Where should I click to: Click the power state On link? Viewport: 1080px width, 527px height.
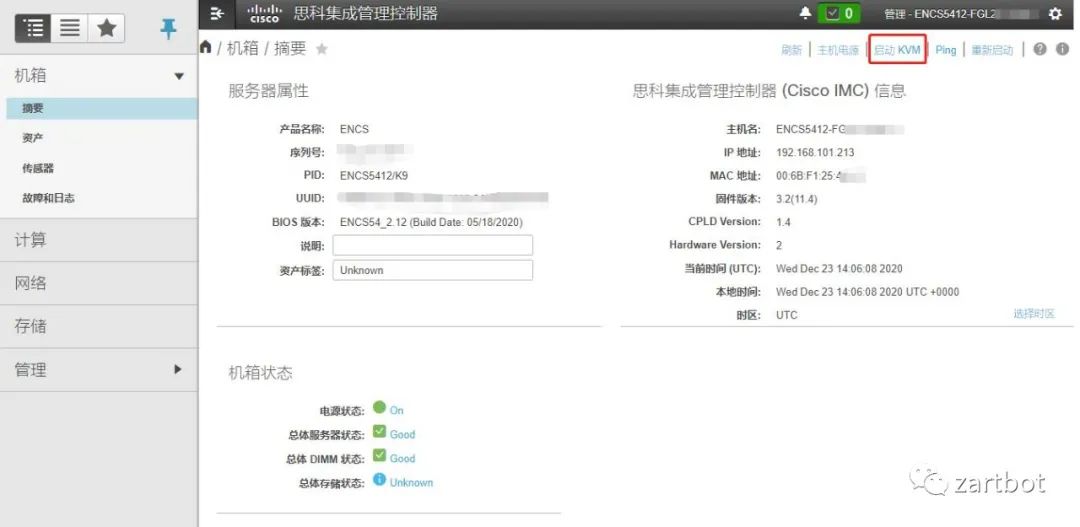pyautogui.click(x=397, y=410)
